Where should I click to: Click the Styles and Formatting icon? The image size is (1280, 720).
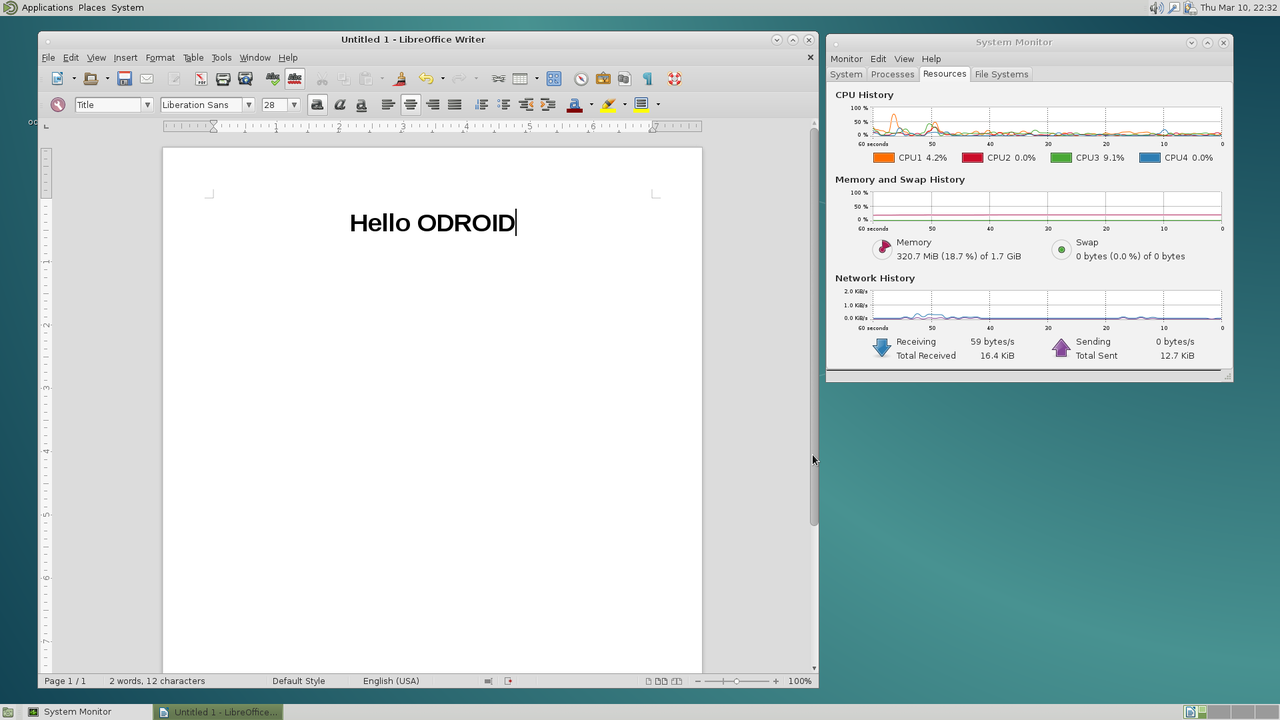click(58, 105)
